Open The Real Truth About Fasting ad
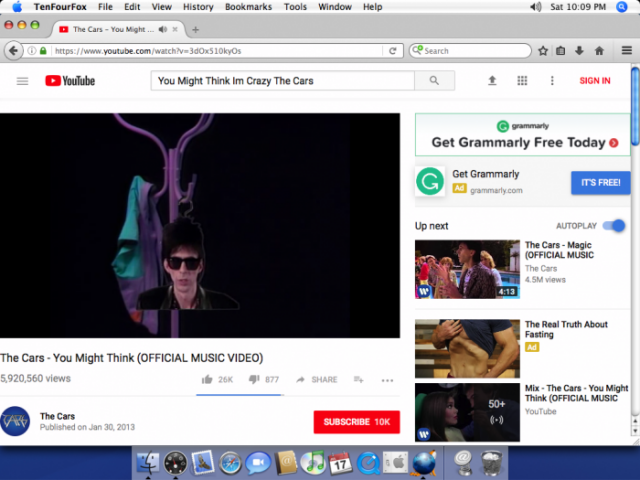 pyautogui.click(x=566, y=329)
